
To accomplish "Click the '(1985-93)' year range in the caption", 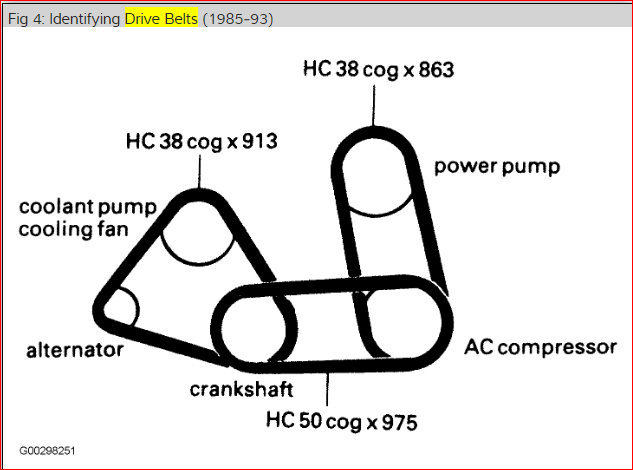I will coord(238,19).
